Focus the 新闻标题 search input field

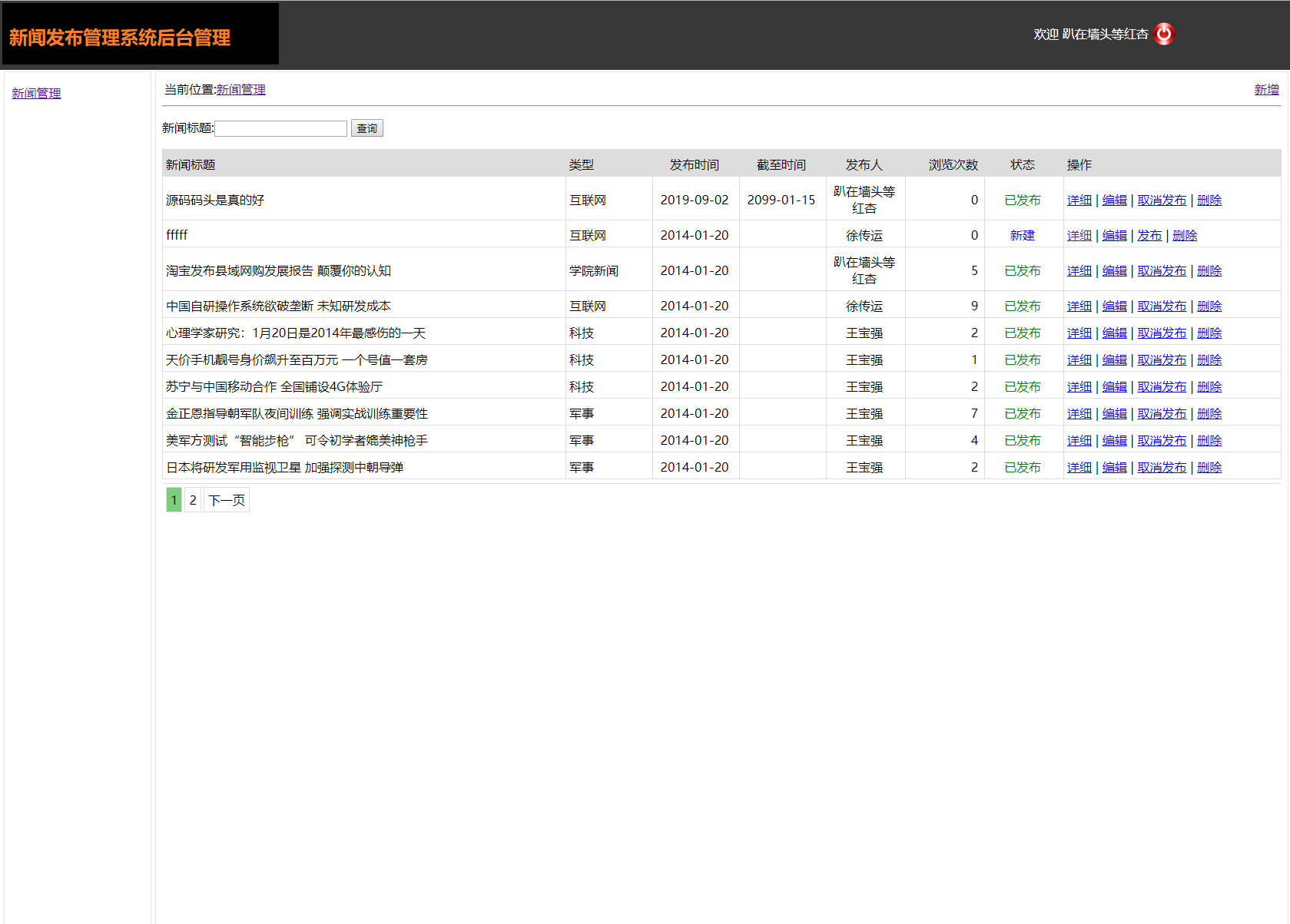[x=280, y=128]
